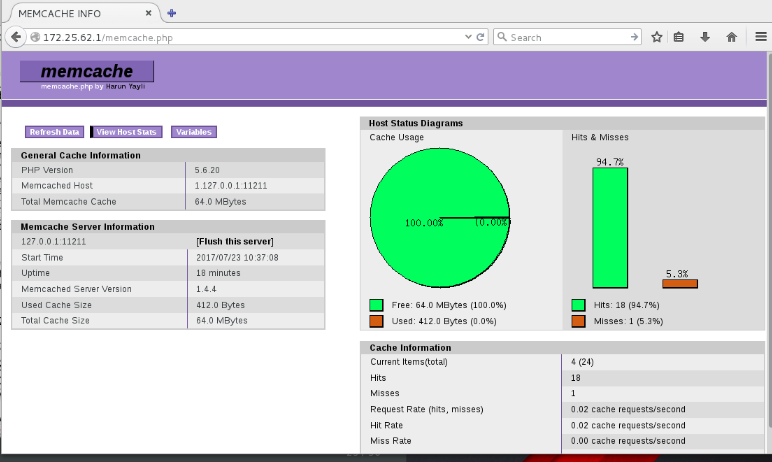Click Misses: 1 (5.3%) legend text
Screen dimensions: 772x462
(x=628, y=321)
